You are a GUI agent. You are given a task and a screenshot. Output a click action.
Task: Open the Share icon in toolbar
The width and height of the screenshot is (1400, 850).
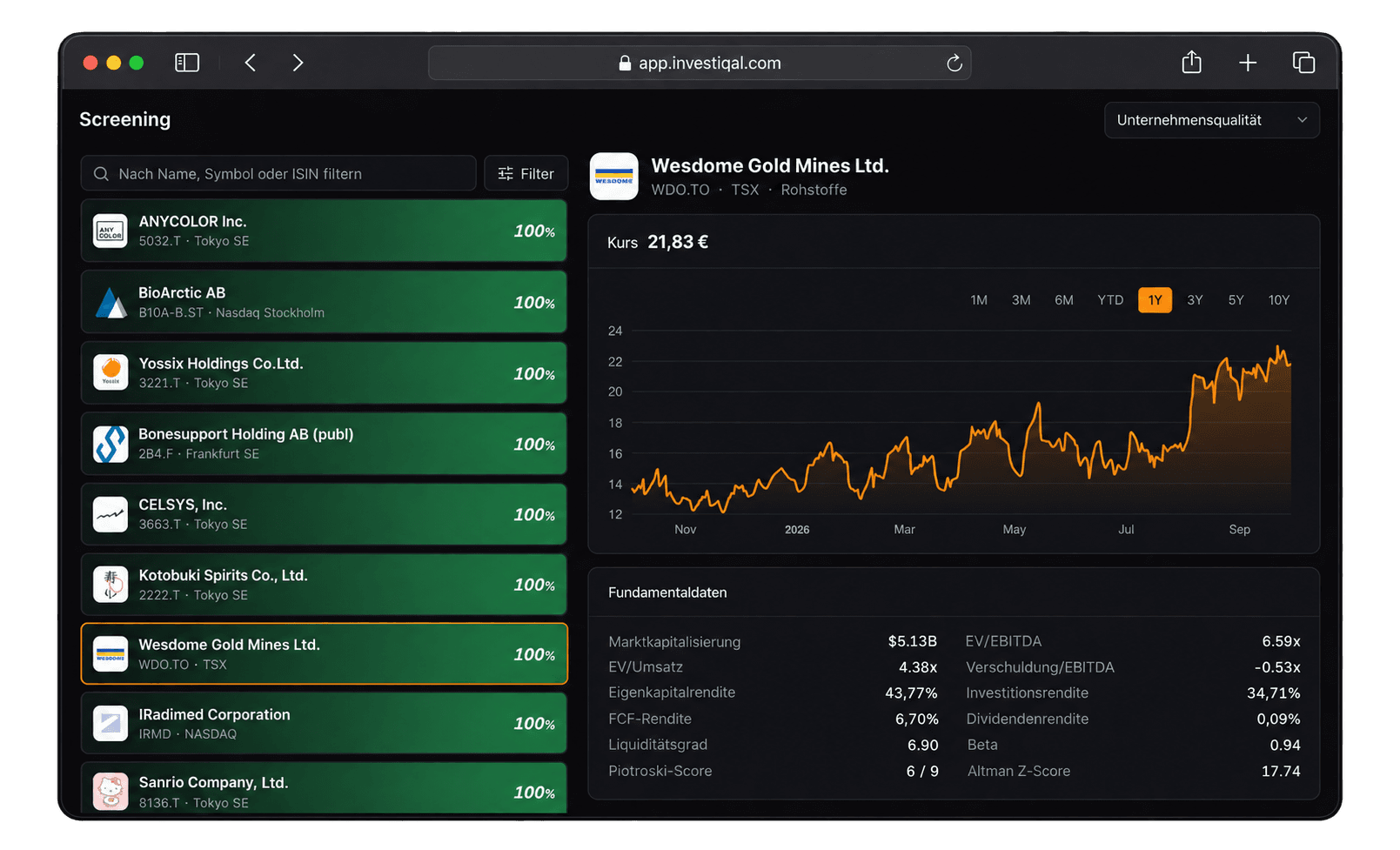(1192, 62)
